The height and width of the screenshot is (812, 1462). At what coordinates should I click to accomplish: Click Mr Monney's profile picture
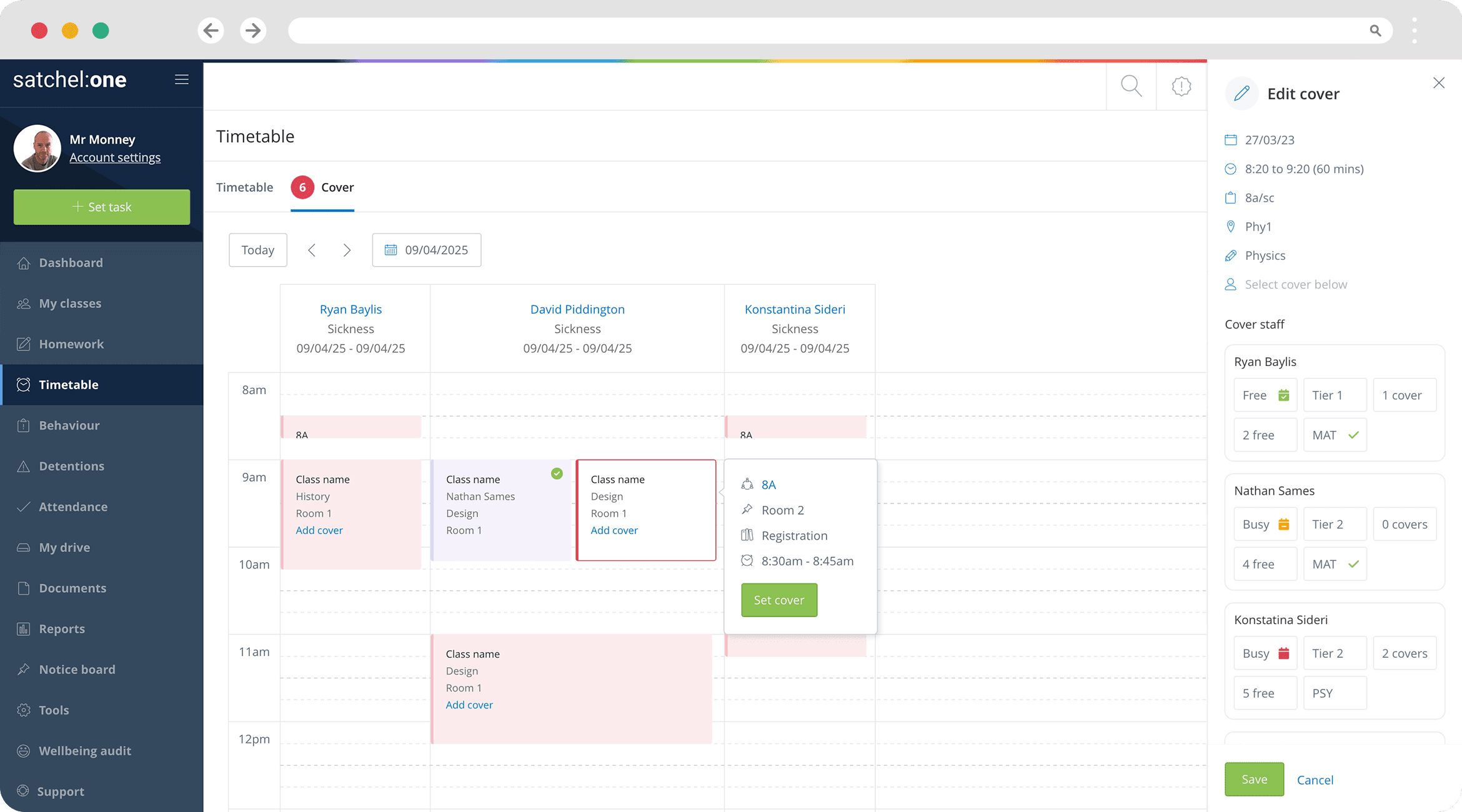(37, 149)
